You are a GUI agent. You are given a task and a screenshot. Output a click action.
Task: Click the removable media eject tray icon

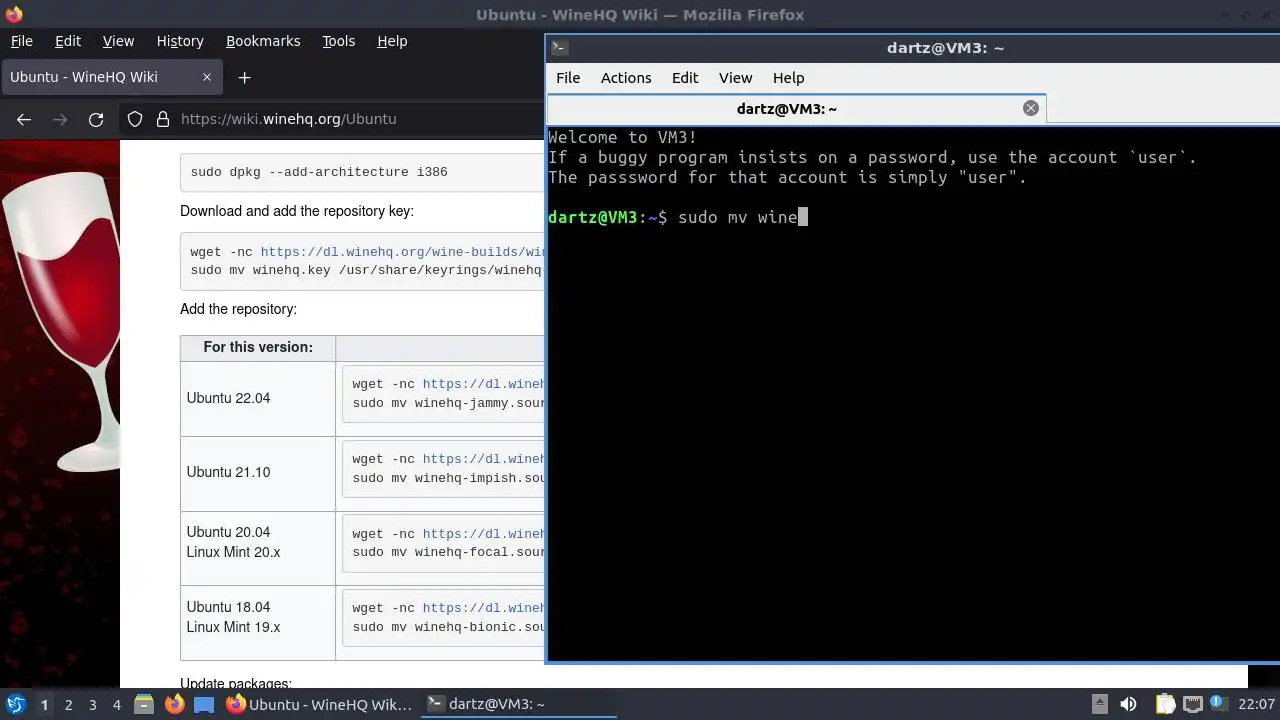[x=1099, y=704]
